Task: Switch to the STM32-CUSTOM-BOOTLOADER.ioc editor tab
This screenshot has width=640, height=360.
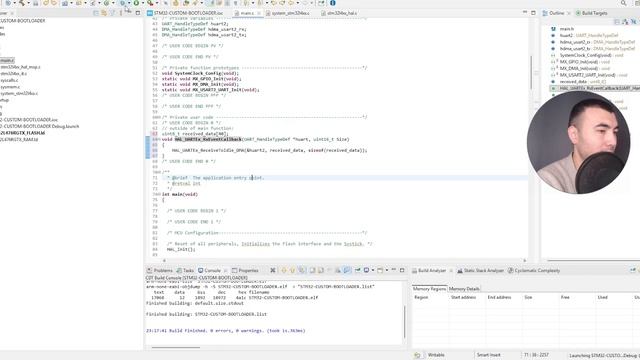Action: (x=185, y=13)
